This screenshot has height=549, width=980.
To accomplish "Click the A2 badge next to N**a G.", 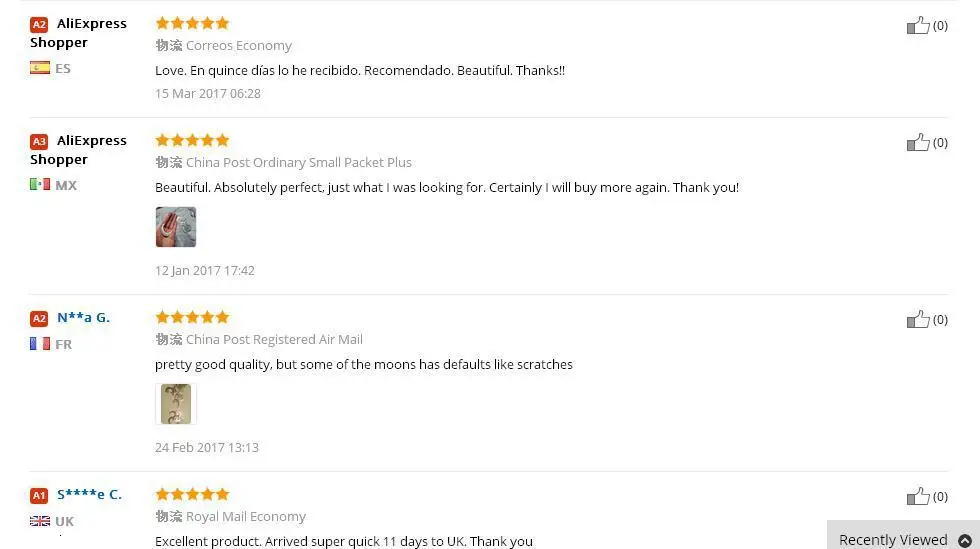I will [x=39, y=318].
